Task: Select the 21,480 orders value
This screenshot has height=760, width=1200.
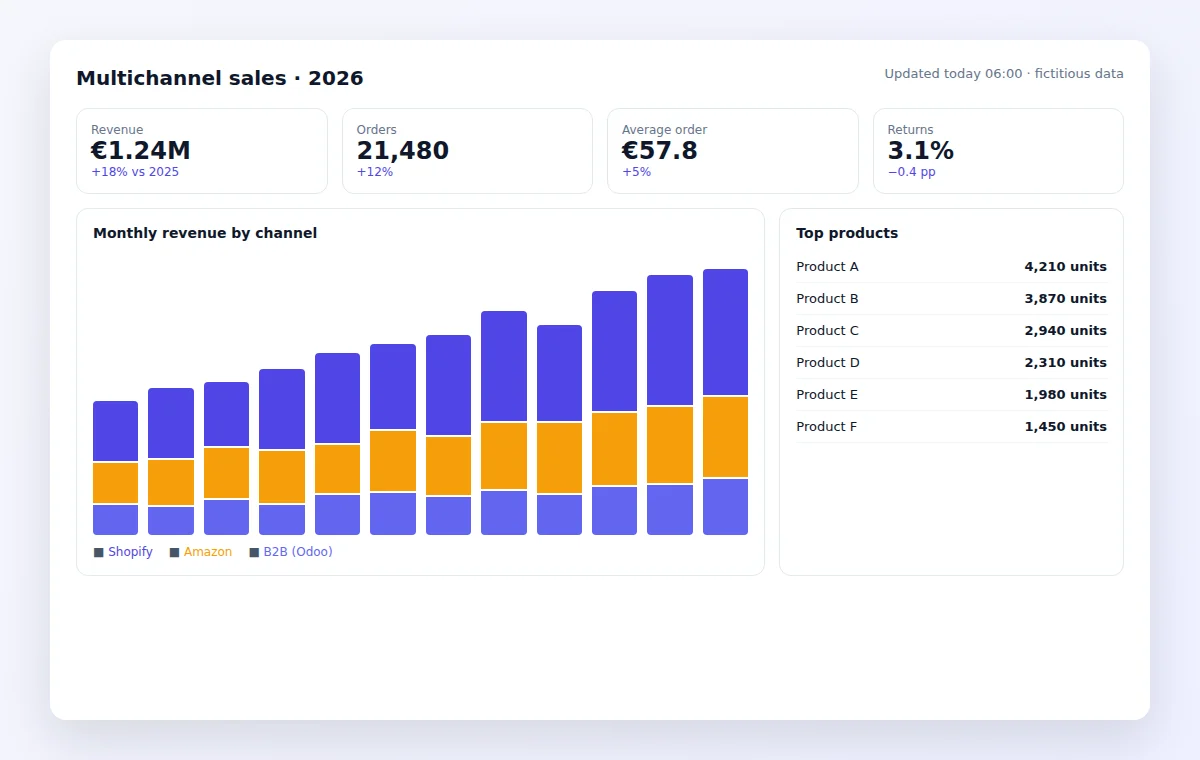Action: pyautogui.click(x=403, y=151)
